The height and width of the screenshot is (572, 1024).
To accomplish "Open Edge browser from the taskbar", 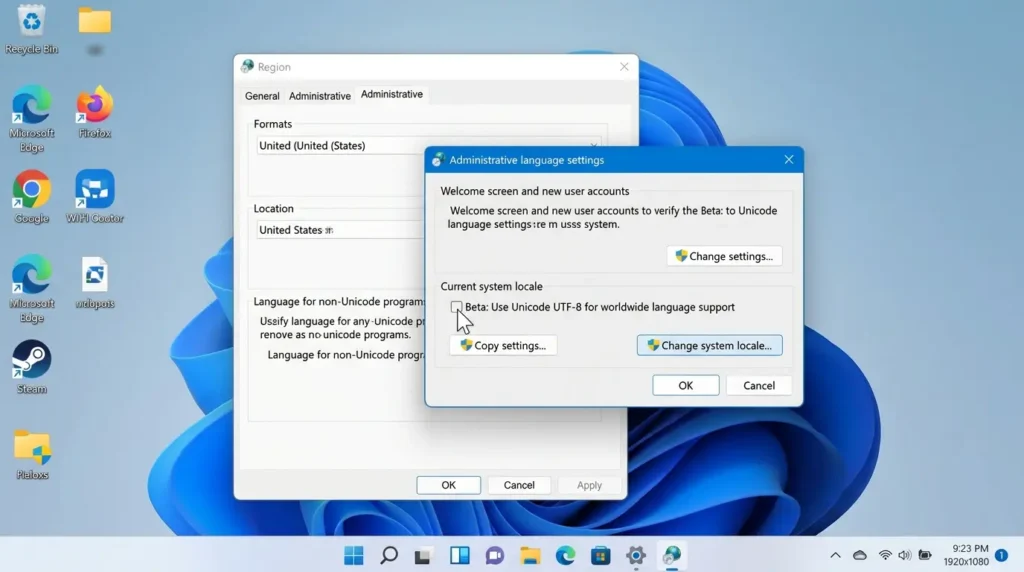I will 566,555.
